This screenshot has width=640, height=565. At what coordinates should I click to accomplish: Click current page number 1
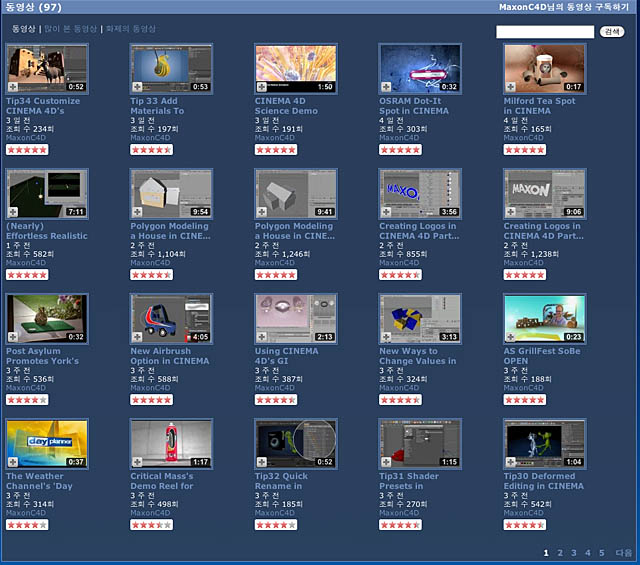point(546,553)
